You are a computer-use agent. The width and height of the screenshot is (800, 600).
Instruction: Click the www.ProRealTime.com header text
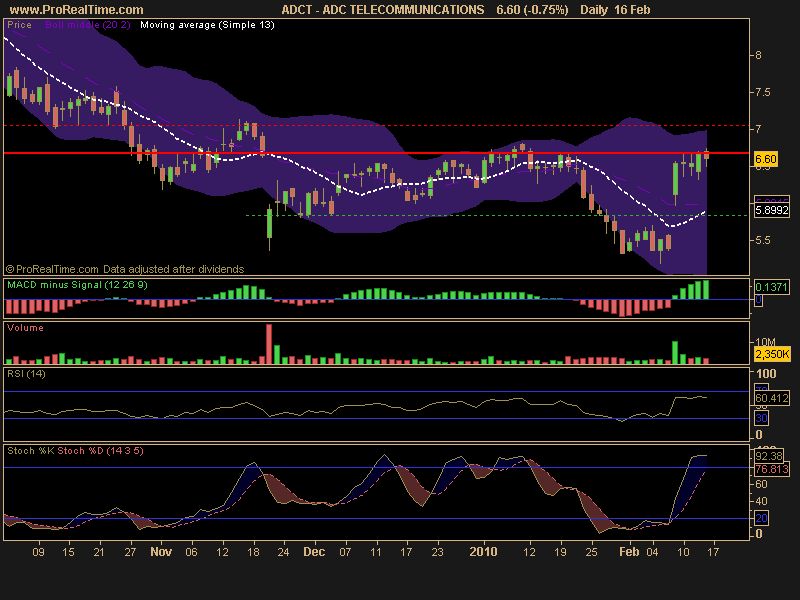click(x=77, y=10)
